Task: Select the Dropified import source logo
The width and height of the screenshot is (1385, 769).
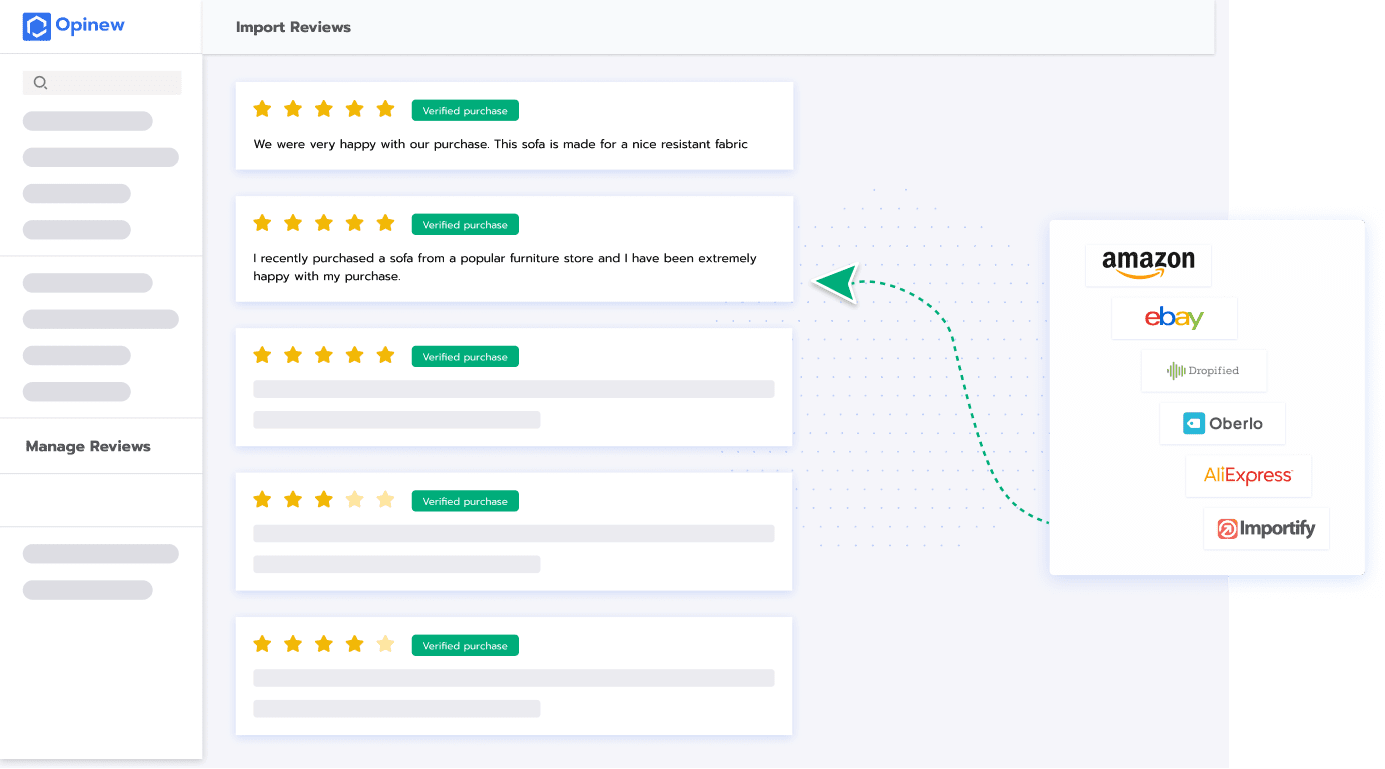Action: 1204,371
